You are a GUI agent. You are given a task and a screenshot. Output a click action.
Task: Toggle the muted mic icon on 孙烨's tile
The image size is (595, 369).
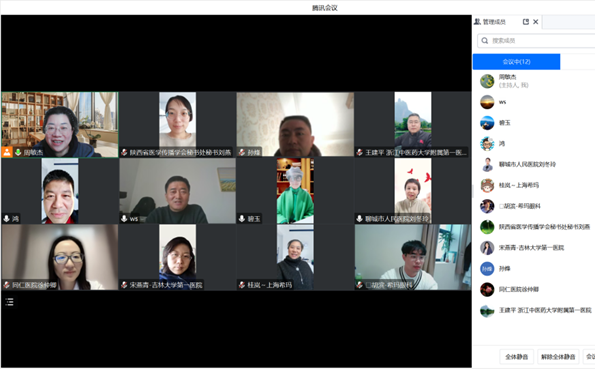pos(242,152)
